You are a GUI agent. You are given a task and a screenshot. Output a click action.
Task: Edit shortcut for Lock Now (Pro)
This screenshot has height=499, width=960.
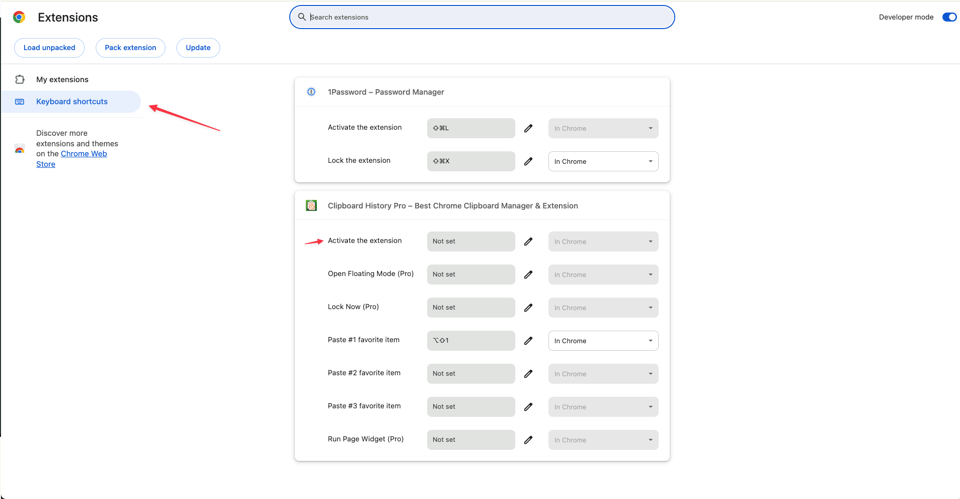coord(528,308)
